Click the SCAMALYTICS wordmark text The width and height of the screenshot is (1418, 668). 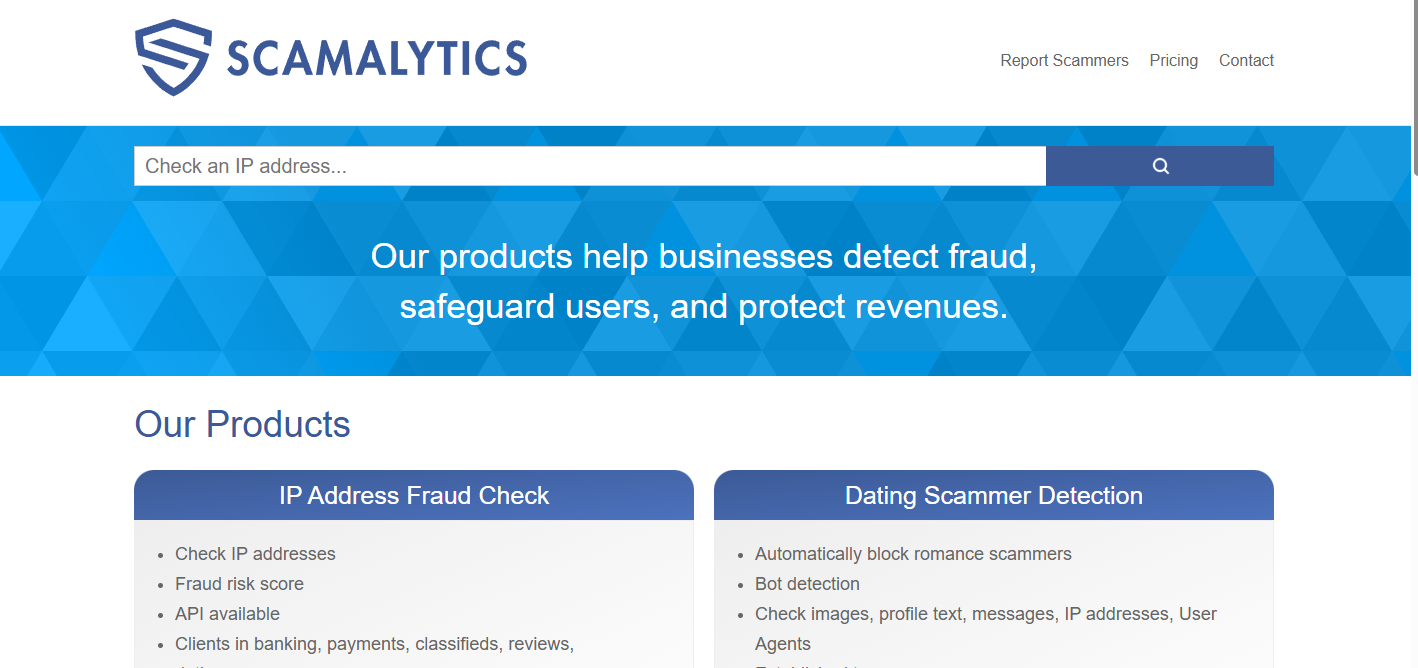pos(377,59)
